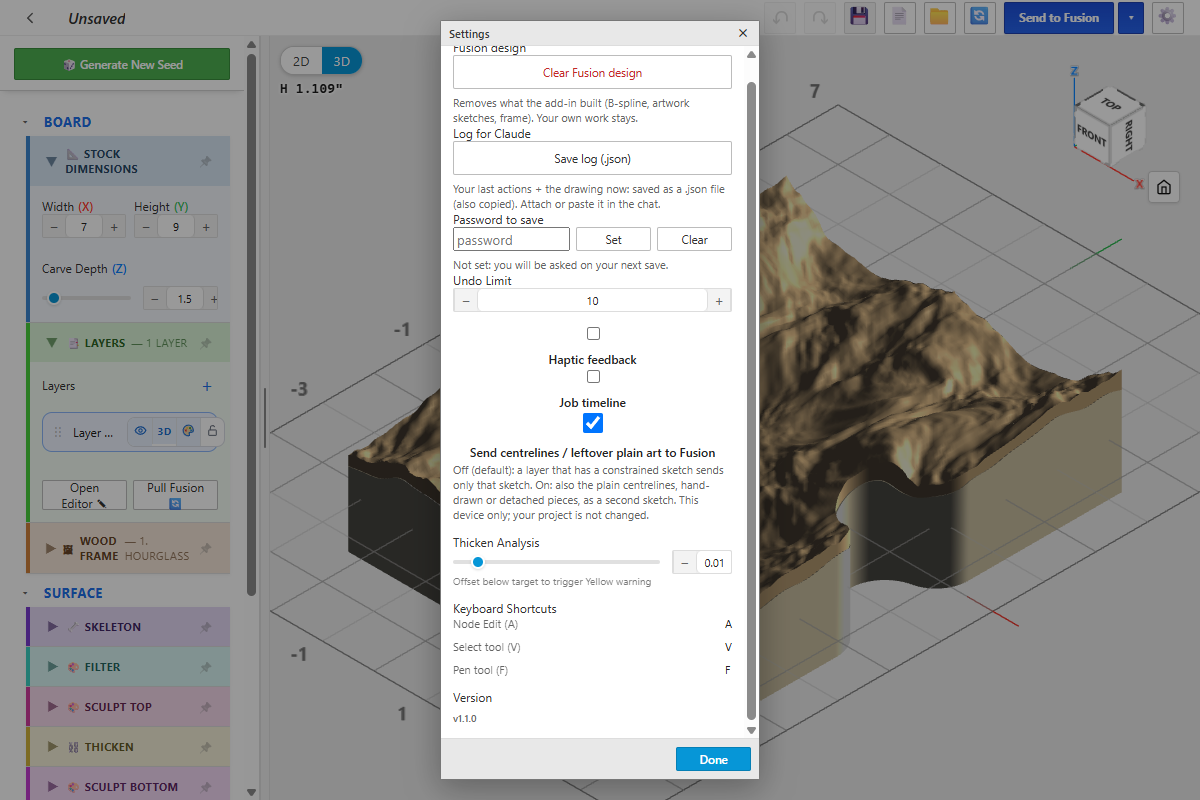The height and width of the screenshot is (800, 1200).
Task: Increase Undo Limit with the plus button
Action: pos(719,301)
